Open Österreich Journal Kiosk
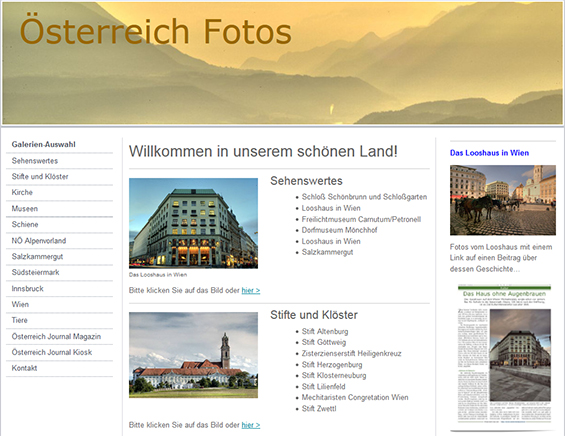Screen dimensions: 565x436 (x=52, y=352)
